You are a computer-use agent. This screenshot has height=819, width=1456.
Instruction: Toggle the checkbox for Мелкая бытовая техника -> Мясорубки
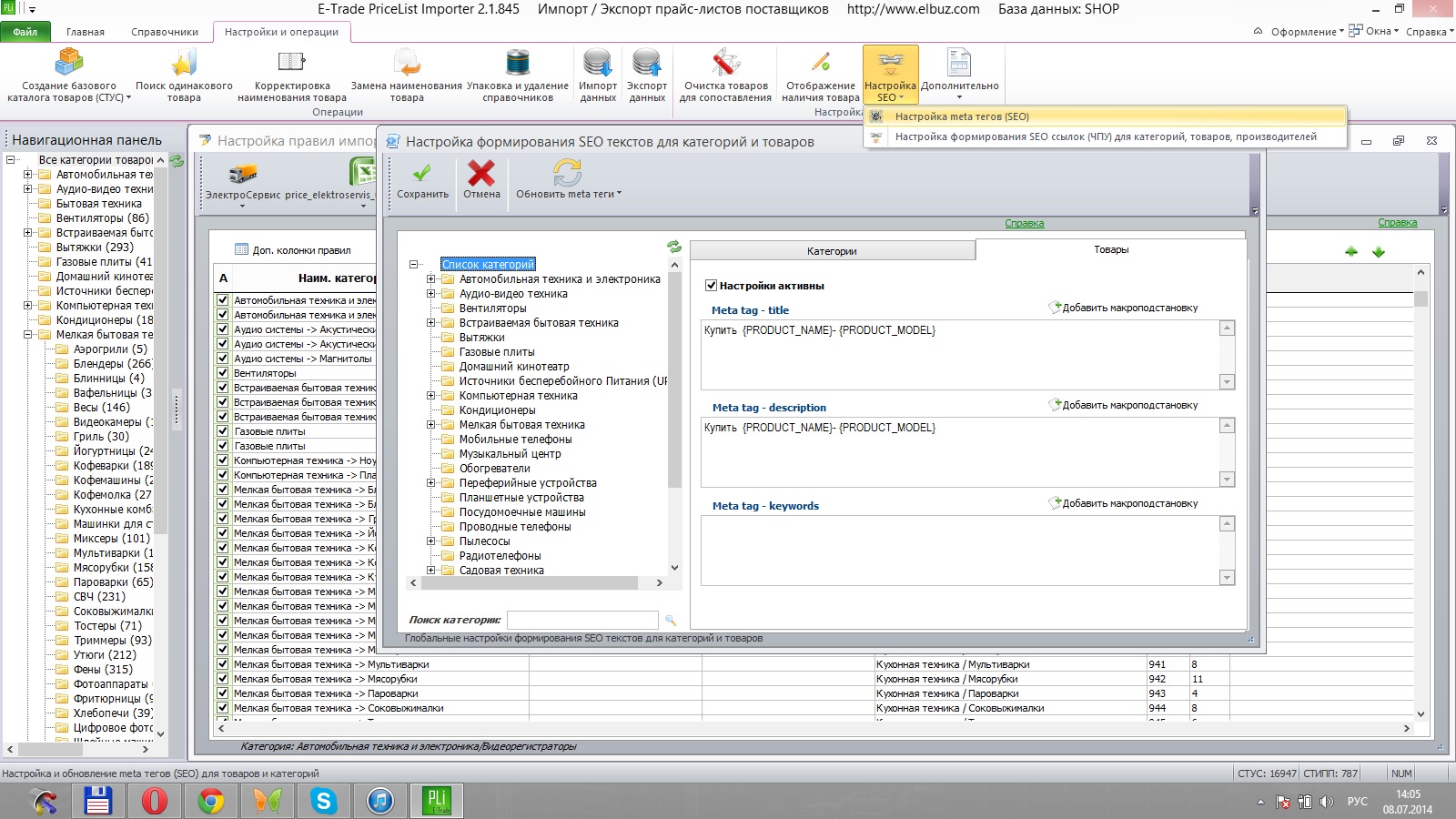(222, 679)
